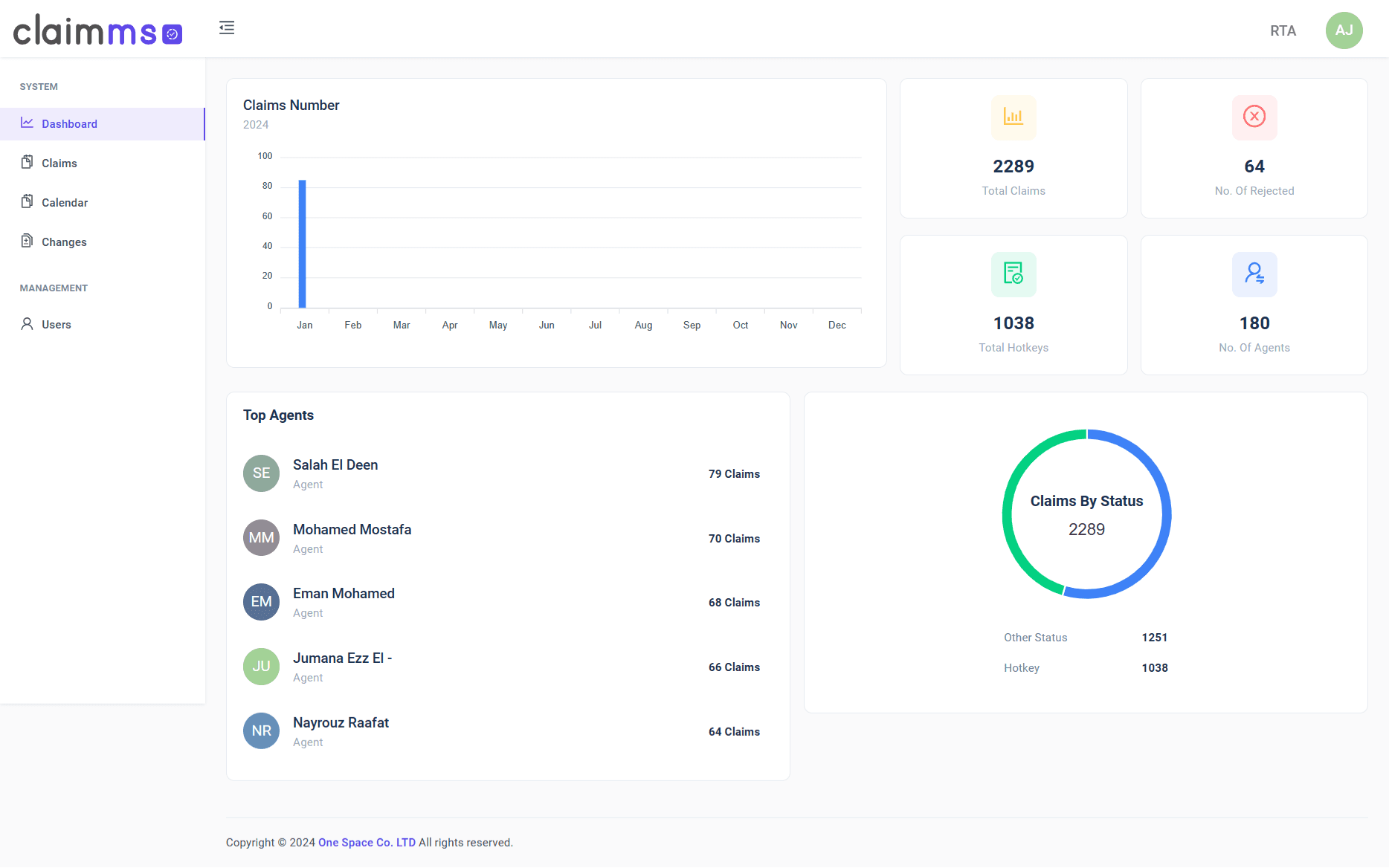Viewport: 1389px width, 868px height.
Task: Select the Users person icon in sidebar
Action: [27, 324]
